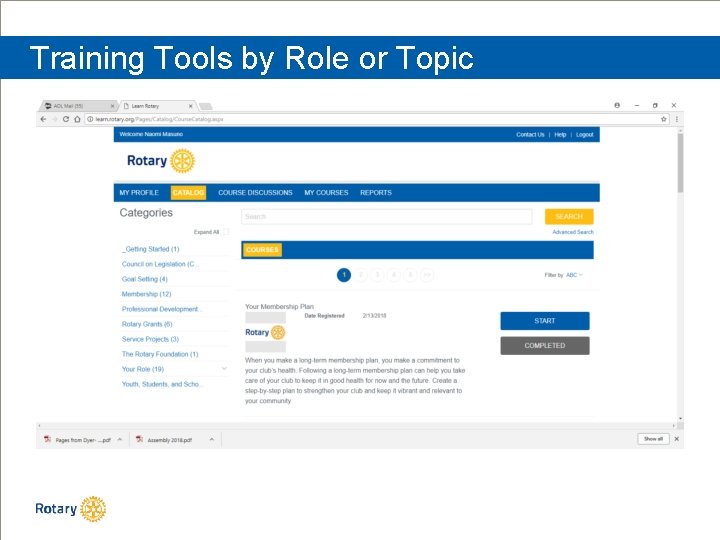The width and height of the screenshot is (720, 540).
Task: Open the Council on Legislation category
Action: coord(160,264)
